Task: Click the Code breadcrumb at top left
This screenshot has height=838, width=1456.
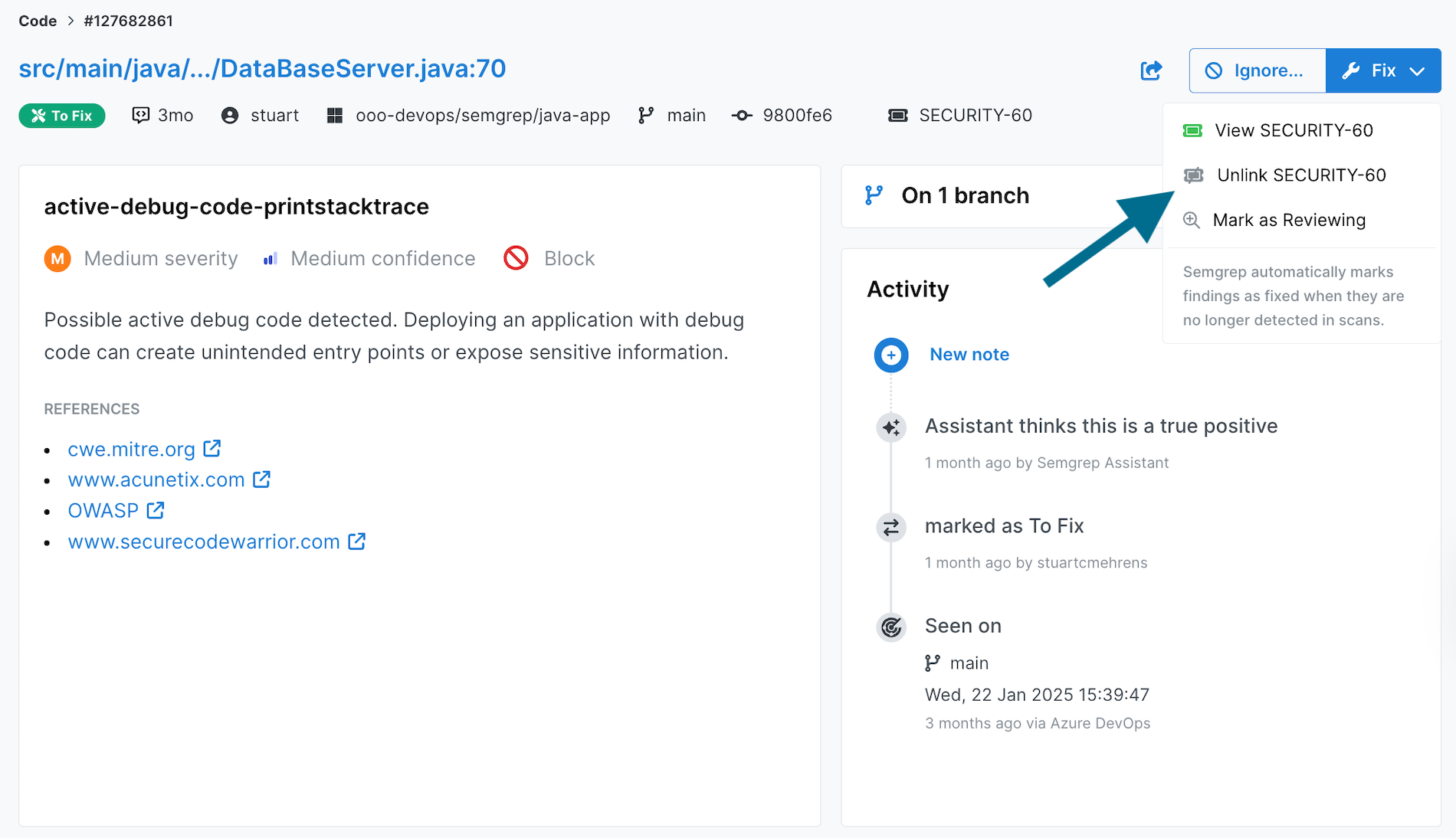Action: coord(38,21)
